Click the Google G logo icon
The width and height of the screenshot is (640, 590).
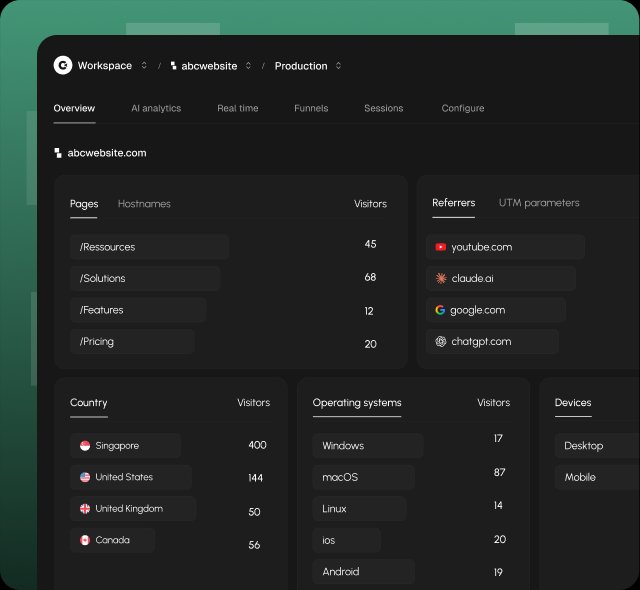point(440,310)
